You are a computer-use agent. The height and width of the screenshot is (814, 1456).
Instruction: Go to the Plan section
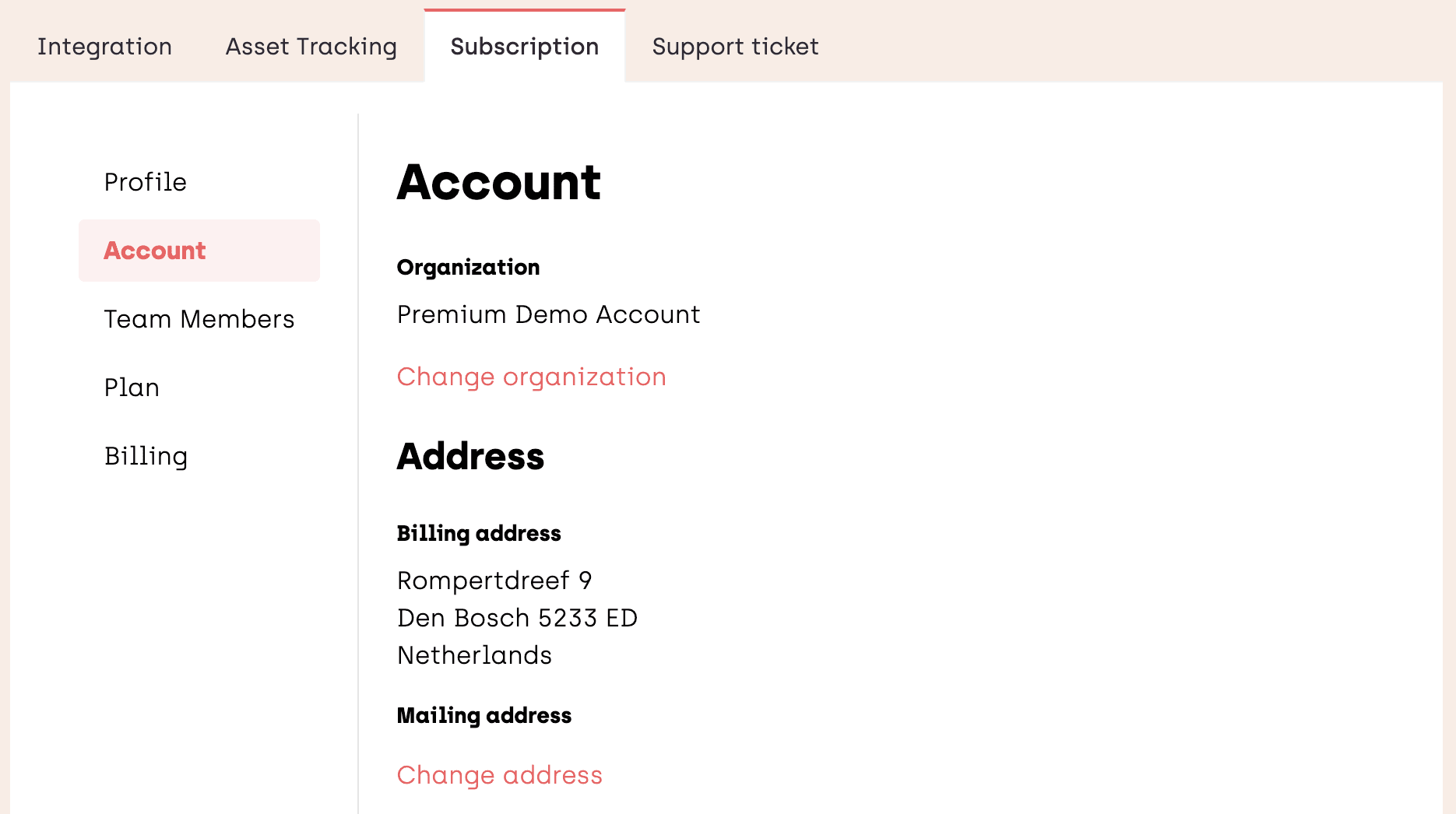click(x=132, y=388)
